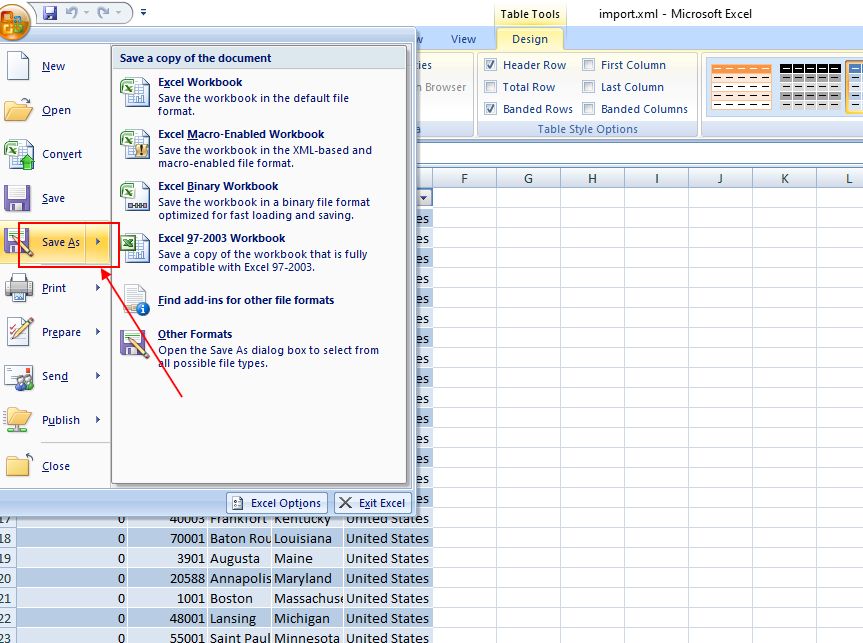Expand the Save As submenu arrow
The height and width of the screenshot is (643, 863).
pos(98,242)
